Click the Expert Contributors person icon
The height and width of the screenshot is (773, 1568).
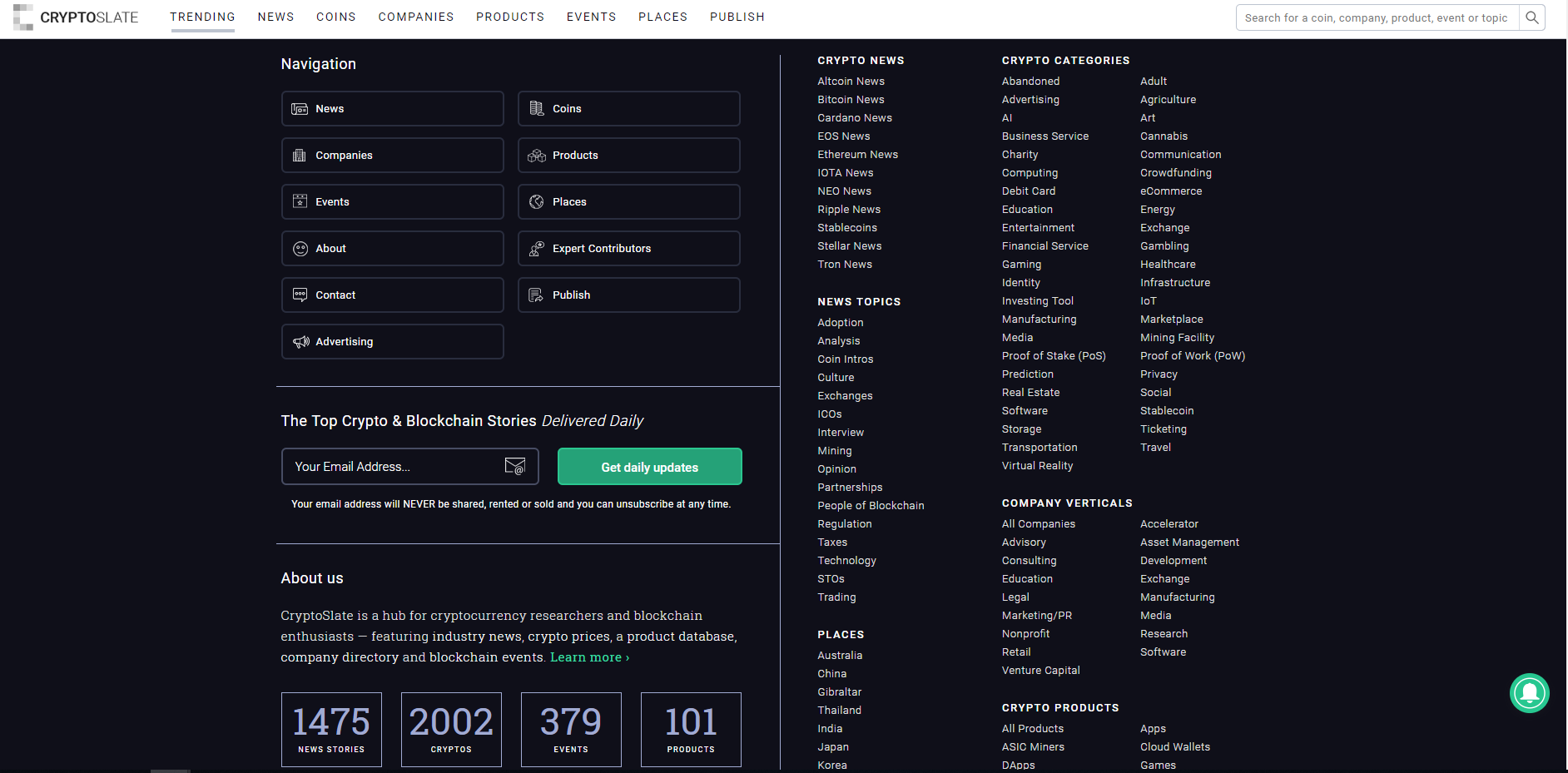pos(537,248)
